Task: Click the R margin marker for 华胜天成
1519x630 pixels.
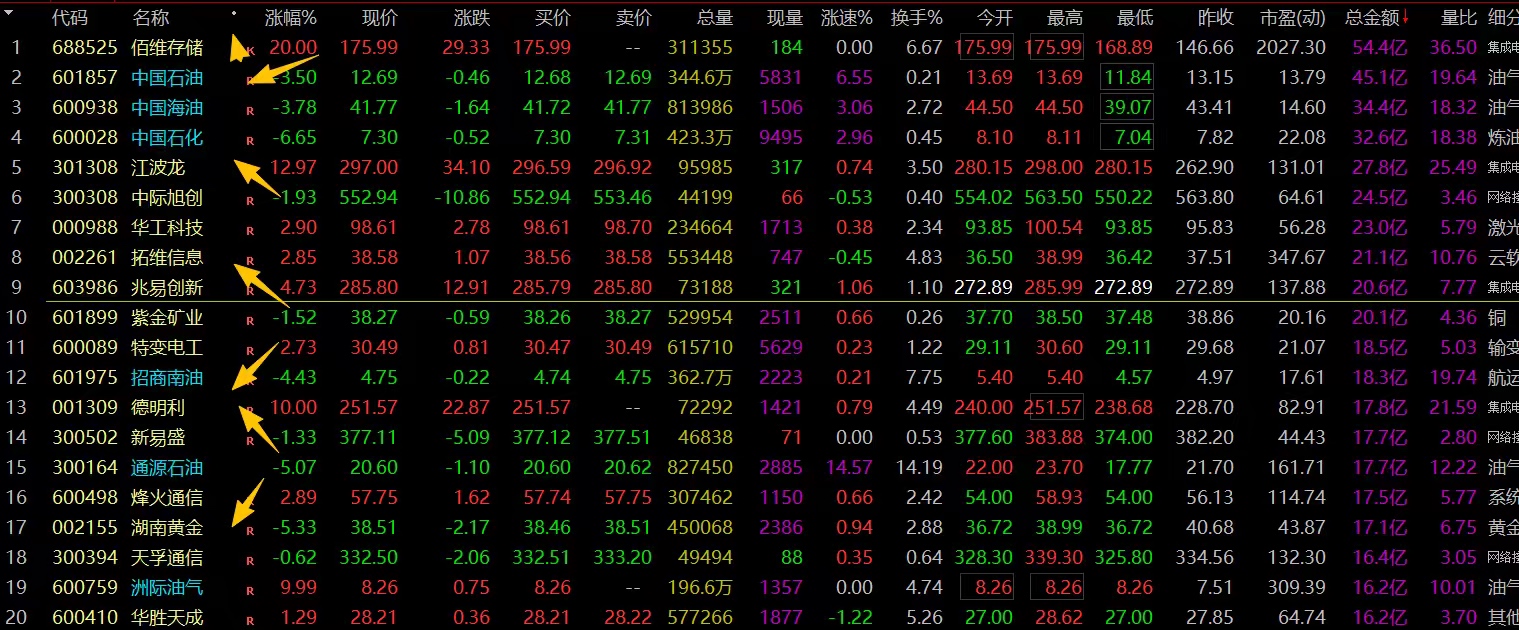Action: pos(250,622)
